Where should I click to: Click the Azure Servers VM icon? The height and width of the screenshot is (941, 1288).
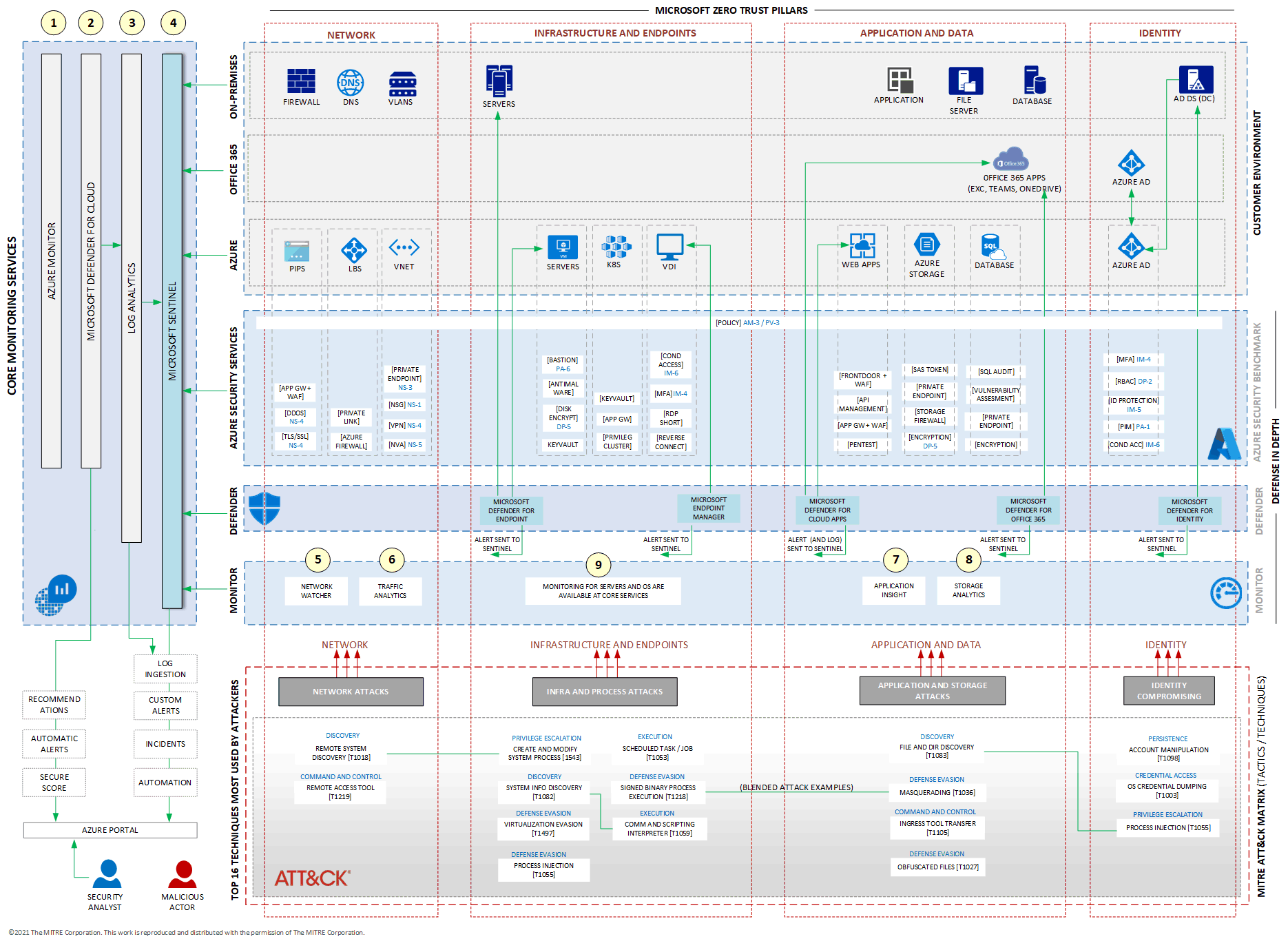click(x=563, y=247)
